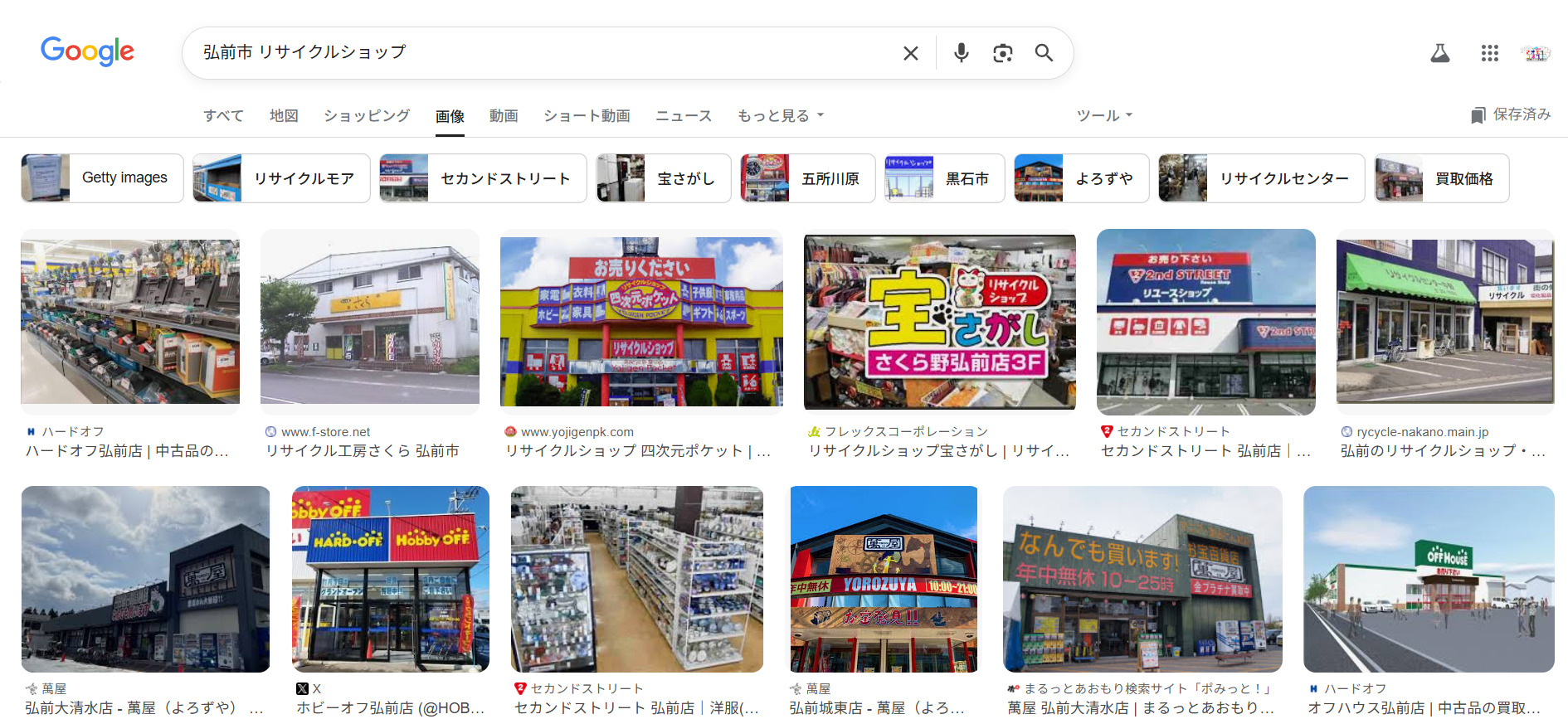Open link 弘前城東店 - 萬屋
Screen dimensions: 1568x719
[877, 708]
